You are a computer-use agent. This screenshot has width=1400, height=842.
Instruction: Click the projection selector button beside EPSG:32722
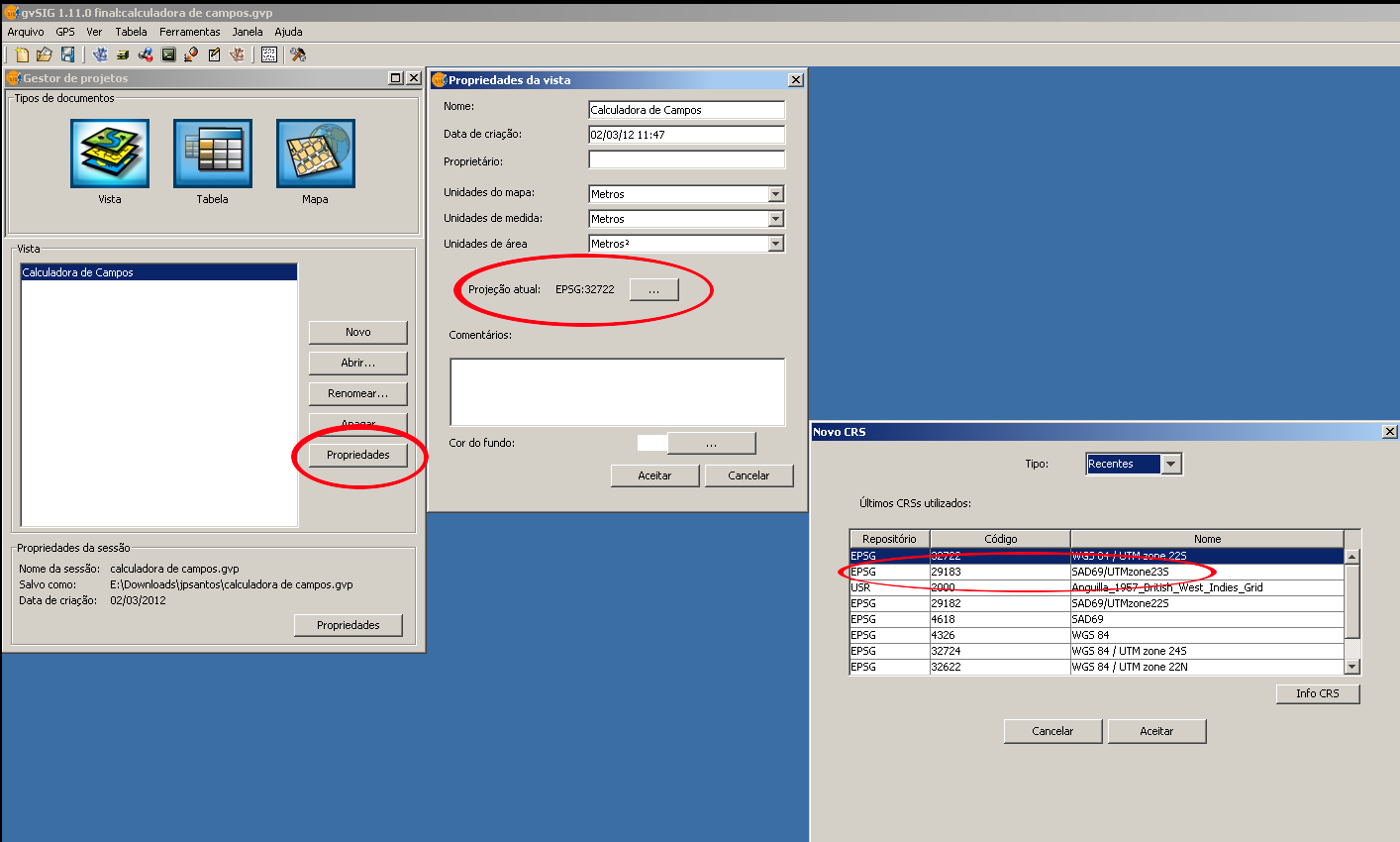(653, 289)
